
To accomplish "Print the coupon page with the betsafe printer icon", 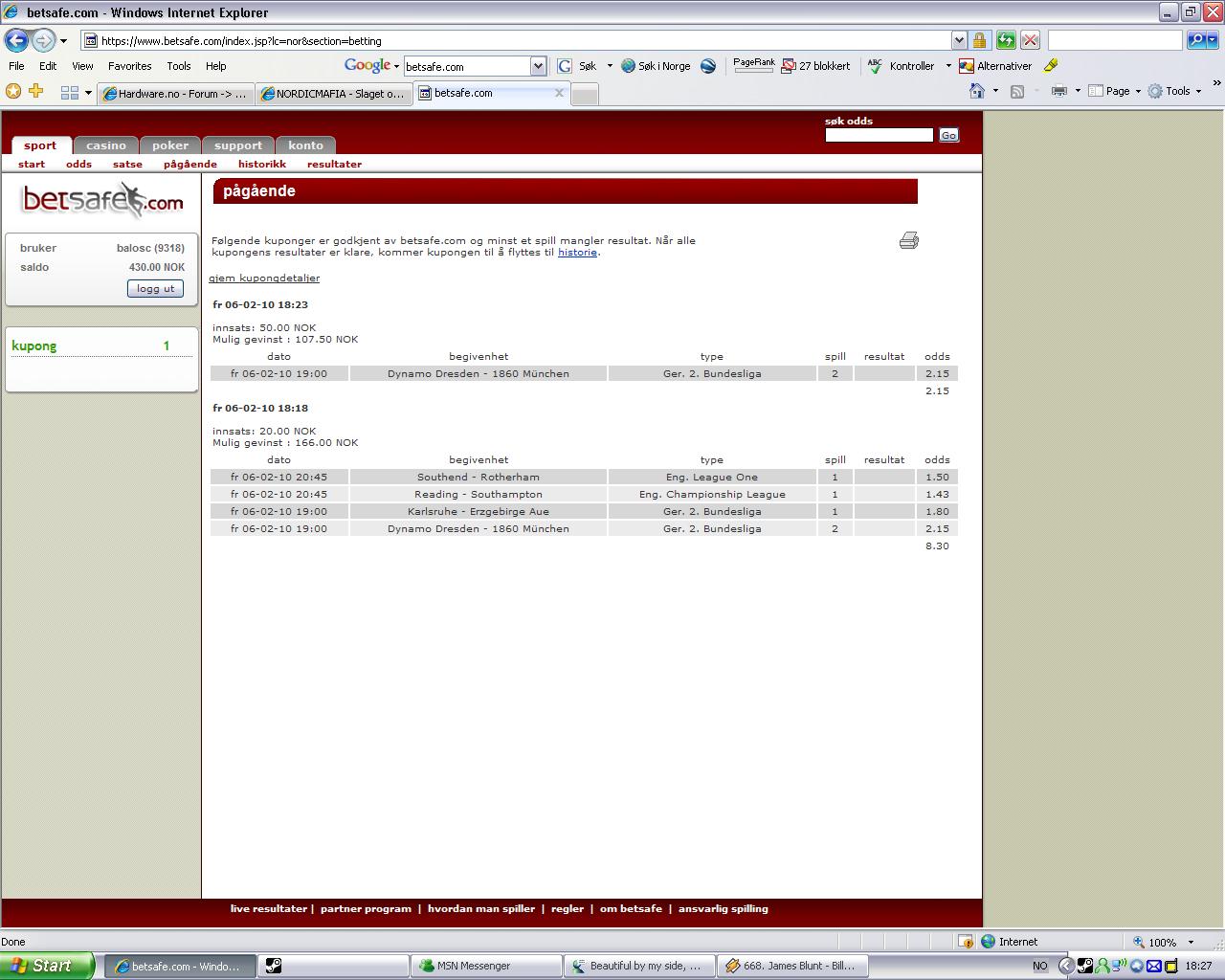I will tap(909, 240).
